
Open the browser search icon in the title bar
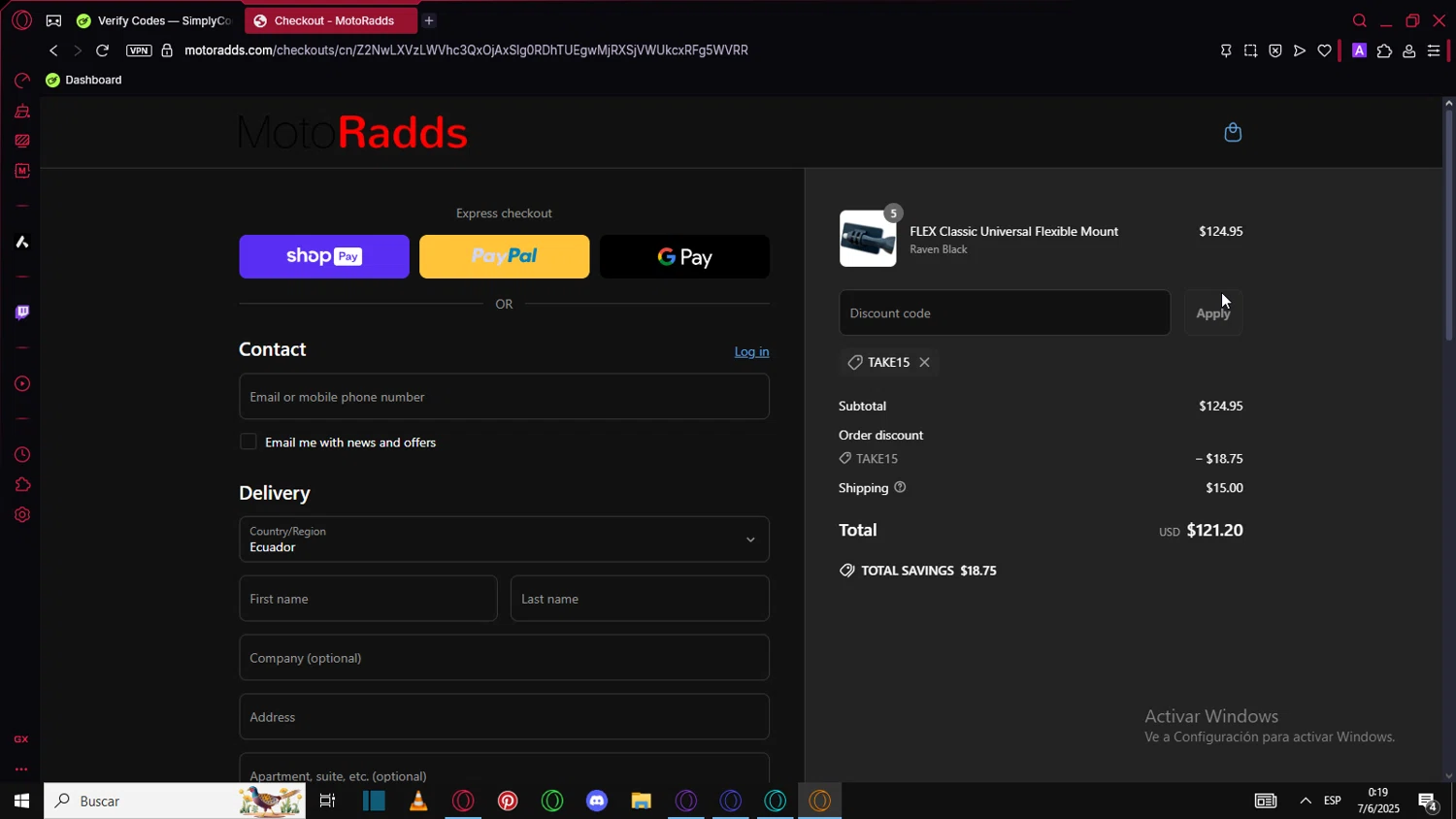[x=1359, y=20]
